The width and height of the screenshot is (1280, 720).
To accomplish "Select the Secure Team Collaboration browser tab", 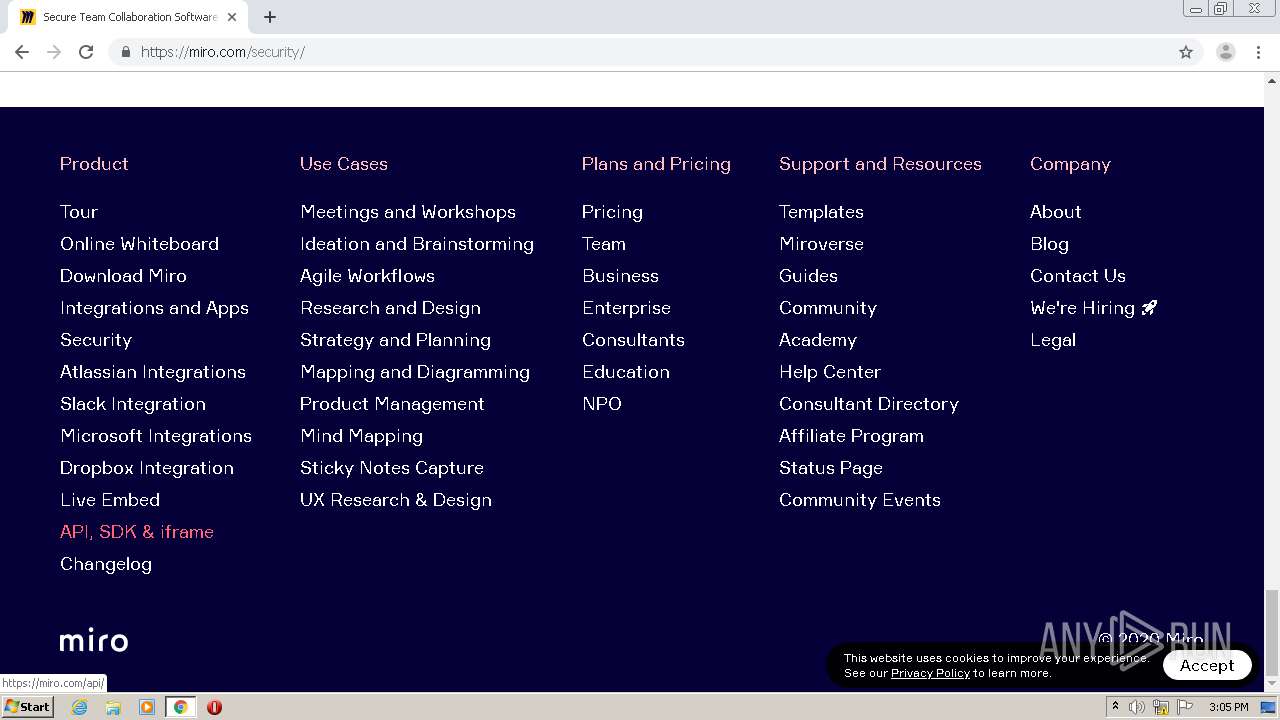I will [x=130, y=17].
